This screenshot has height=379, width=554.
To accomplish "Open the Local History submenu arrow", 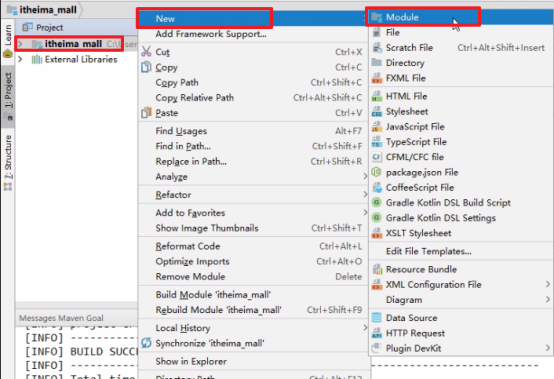I will (365, 328).
